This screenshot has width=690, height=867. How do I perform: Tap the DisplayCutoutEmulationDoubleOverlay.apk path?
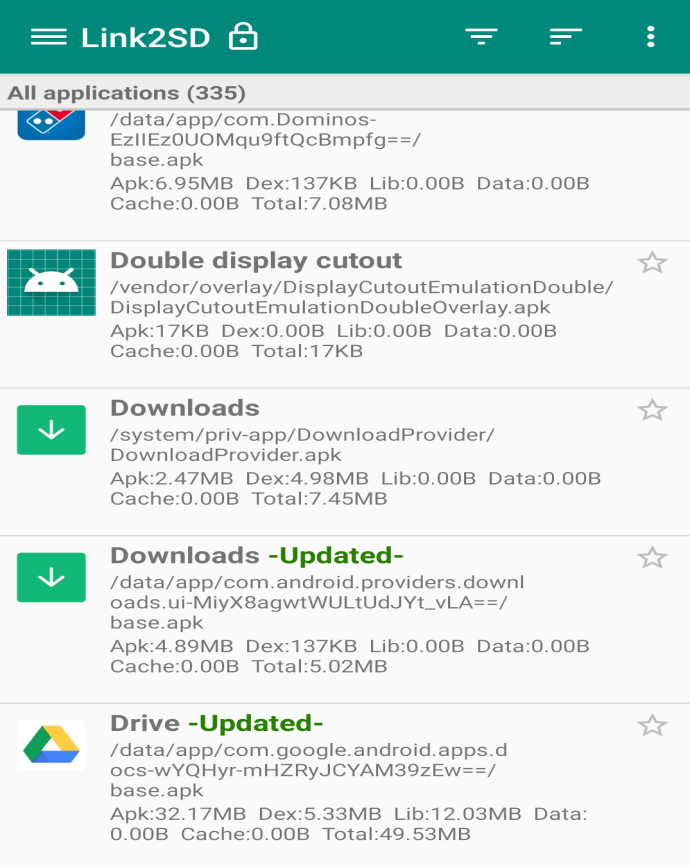click(x=362, y=297)
